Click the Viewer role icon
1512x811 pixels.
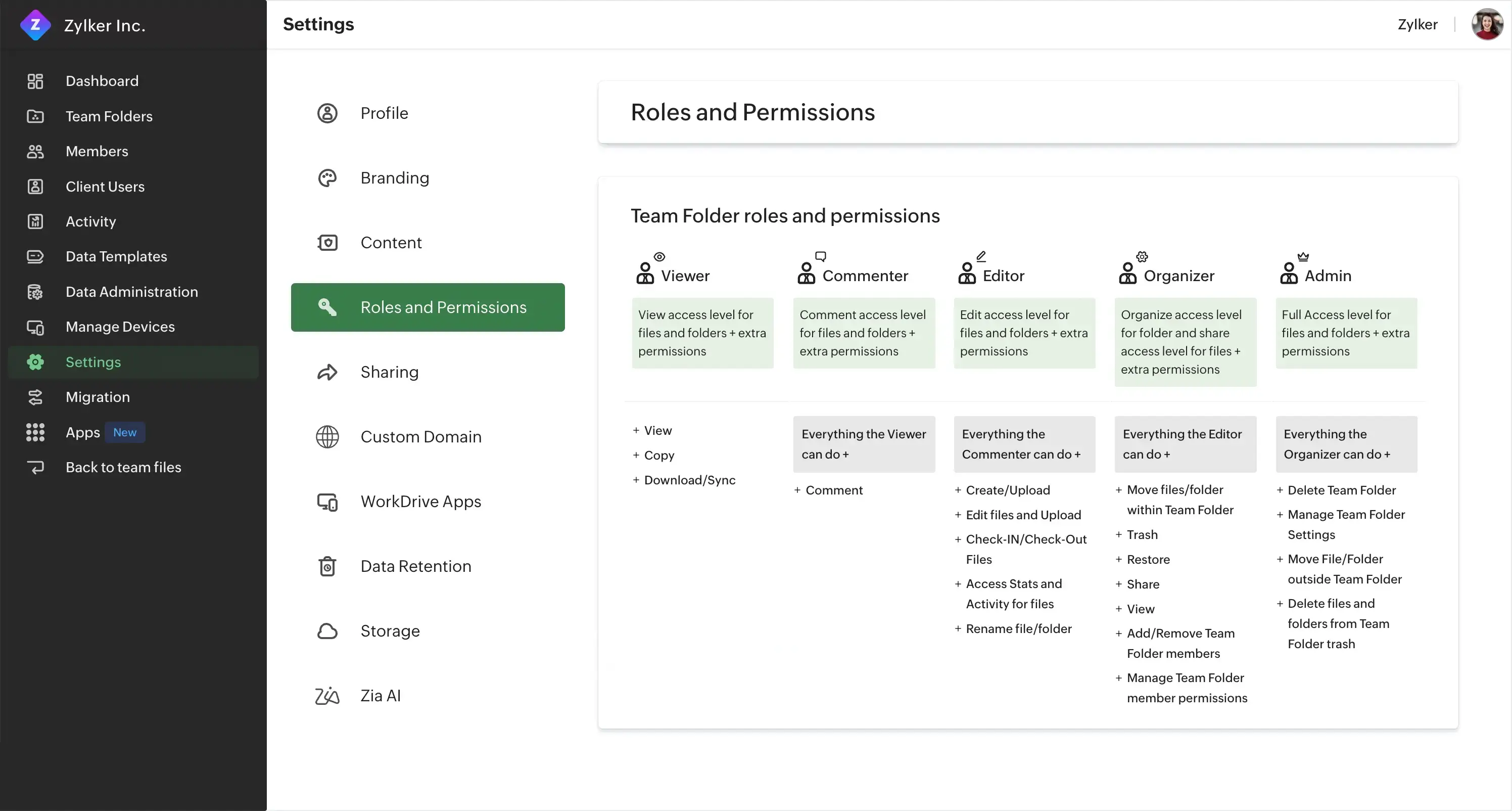point(646,273)
